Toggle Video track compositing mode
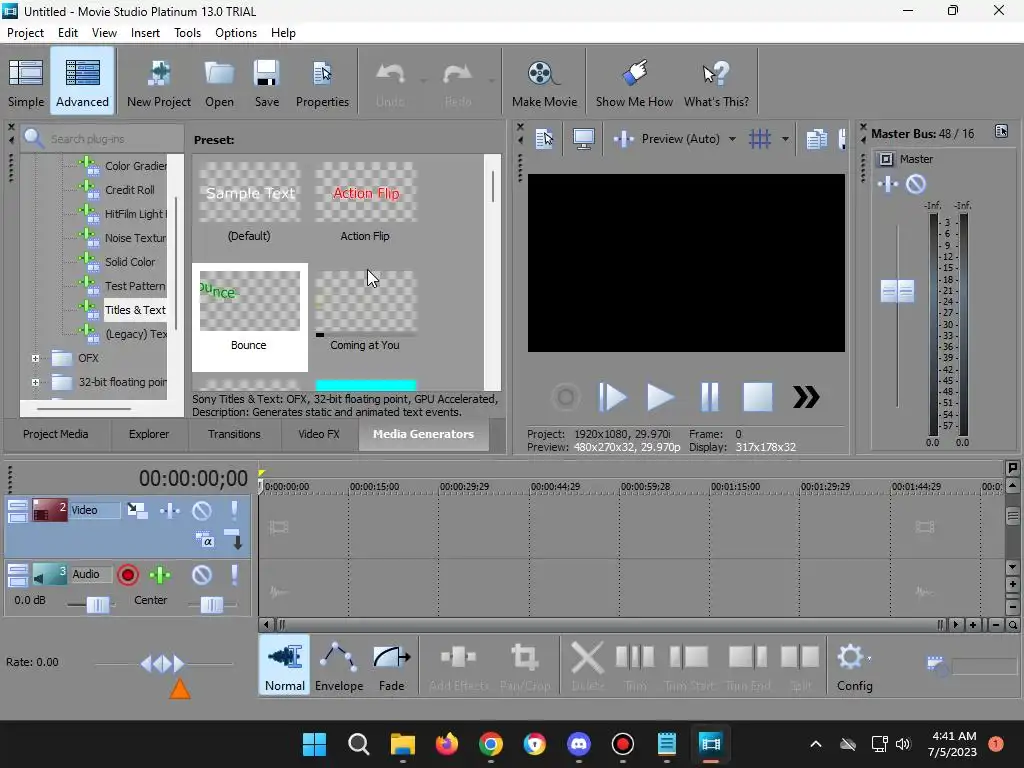The width and height of the screenshot is (1024, 768). (204, 540)
